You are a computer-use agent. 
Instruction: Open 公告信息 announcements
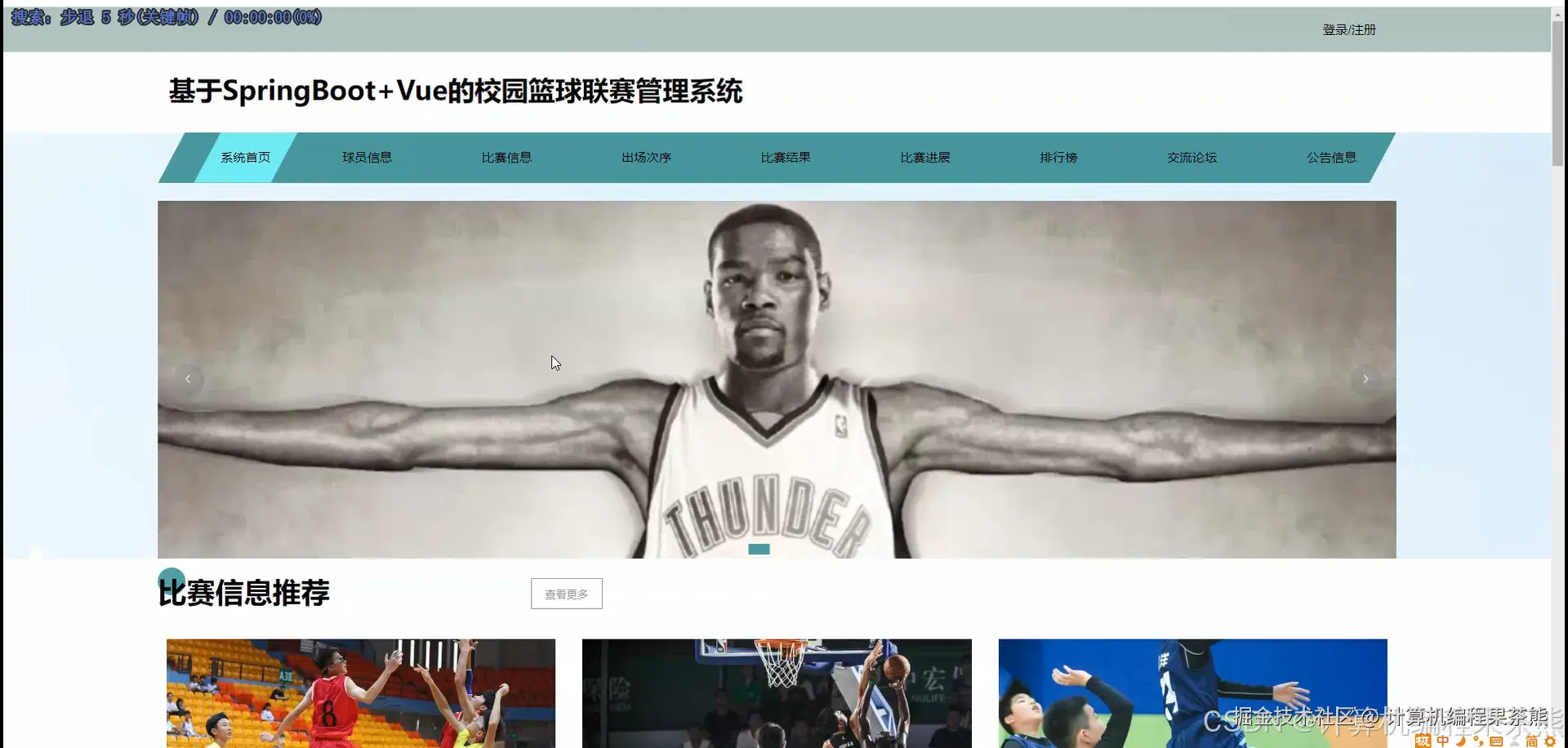pos(1331,158)
